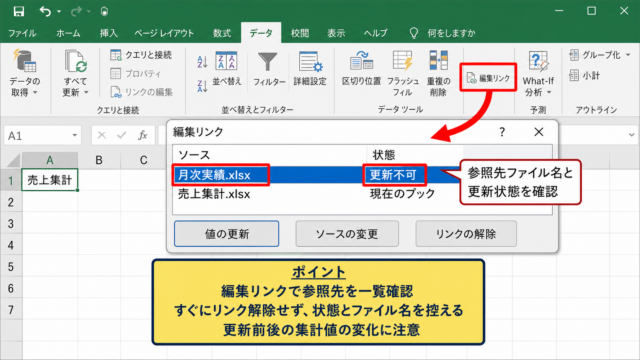The height and width of the screenshot is (360, 640).
Task: Open the データの取得 dropdown
Action: point(24,73)
